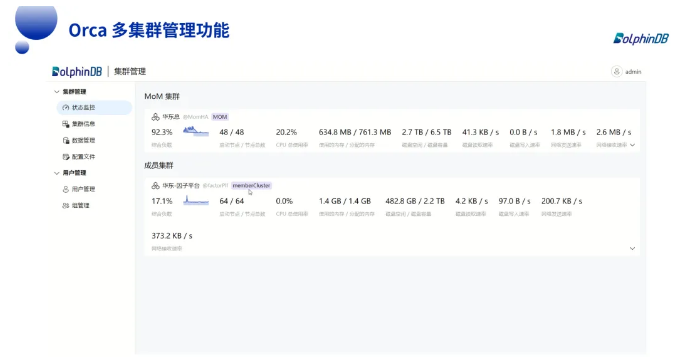The image size is (673, 362).
Task: Click the cluster icon beside 华东-因子平台
Action: click(155, 186)
